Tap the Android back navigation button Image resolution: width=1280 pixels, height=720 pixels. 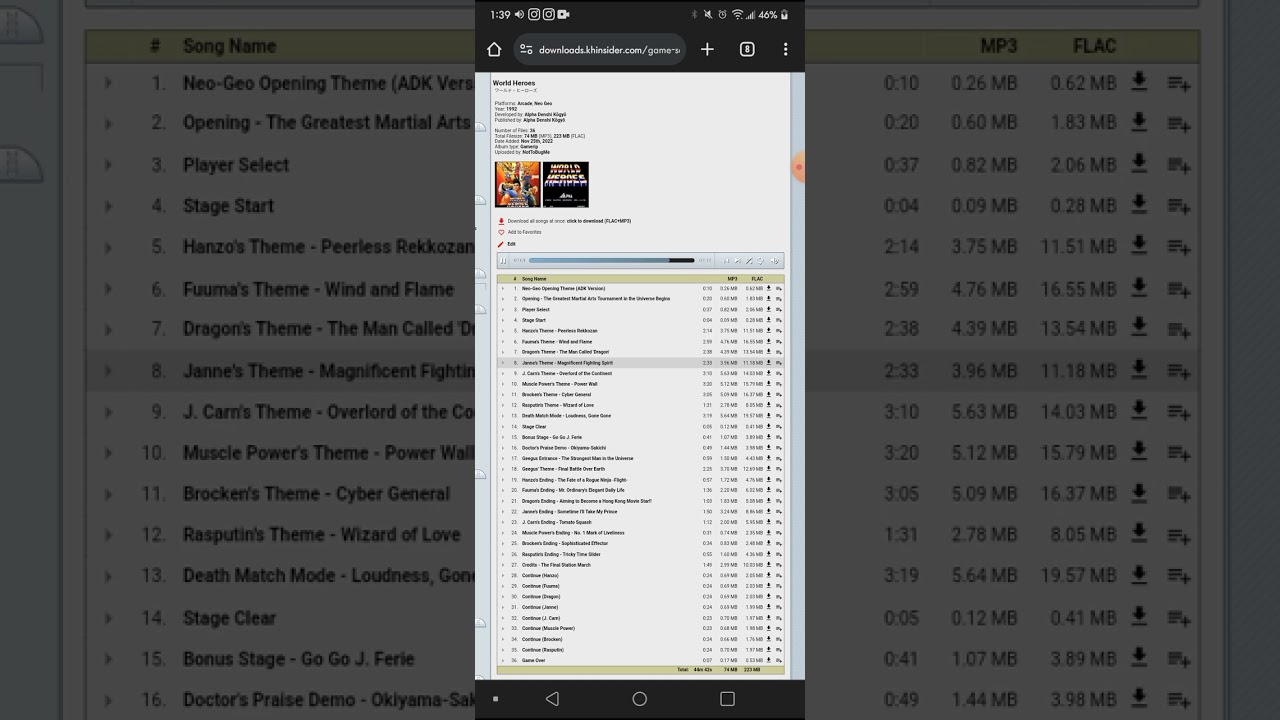coord(552,699)
